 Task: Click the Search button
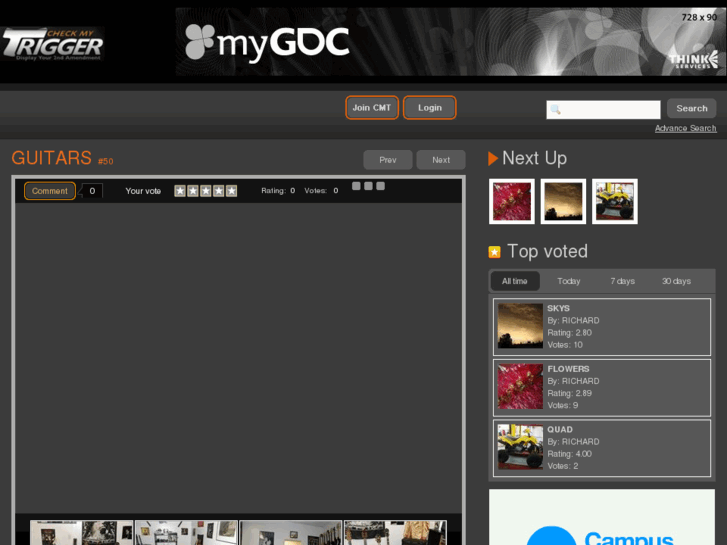(x=692, y=109)
